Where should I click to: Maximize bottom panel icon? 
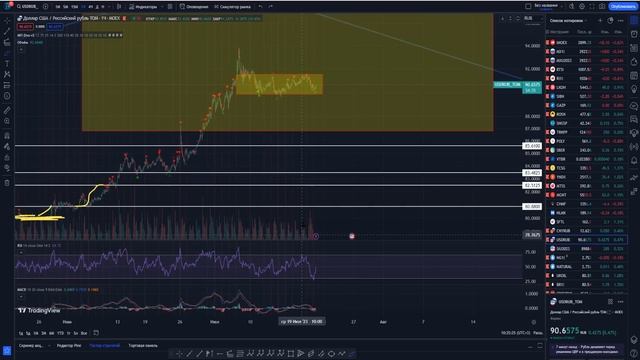[540, 346]
